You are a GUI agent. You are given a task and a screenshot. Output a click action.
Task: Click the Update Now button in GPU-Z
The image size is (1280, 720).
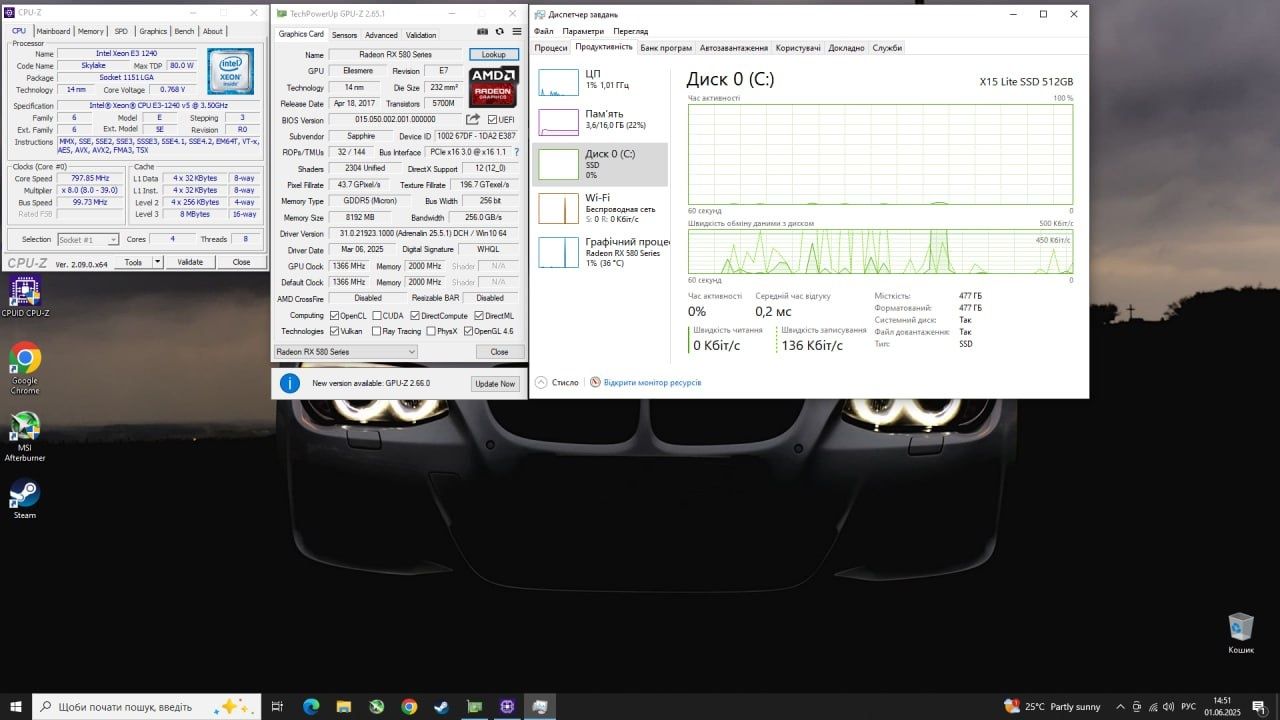pyautogui.click(x=495, y=384)
